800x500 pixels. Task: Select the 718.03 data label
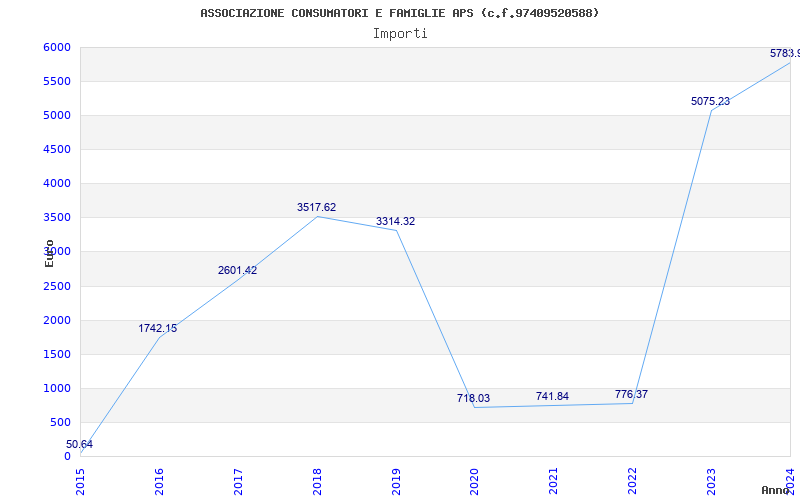coord(473,398)
